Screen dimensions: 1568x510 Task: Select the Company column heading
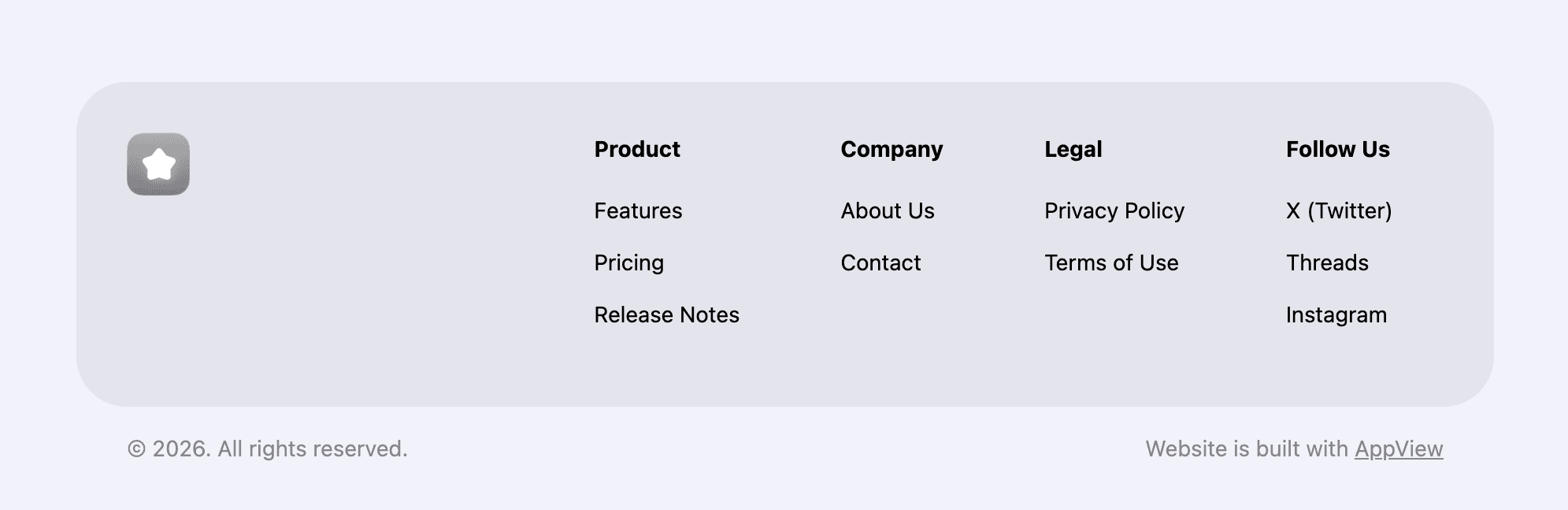[891, 149]
